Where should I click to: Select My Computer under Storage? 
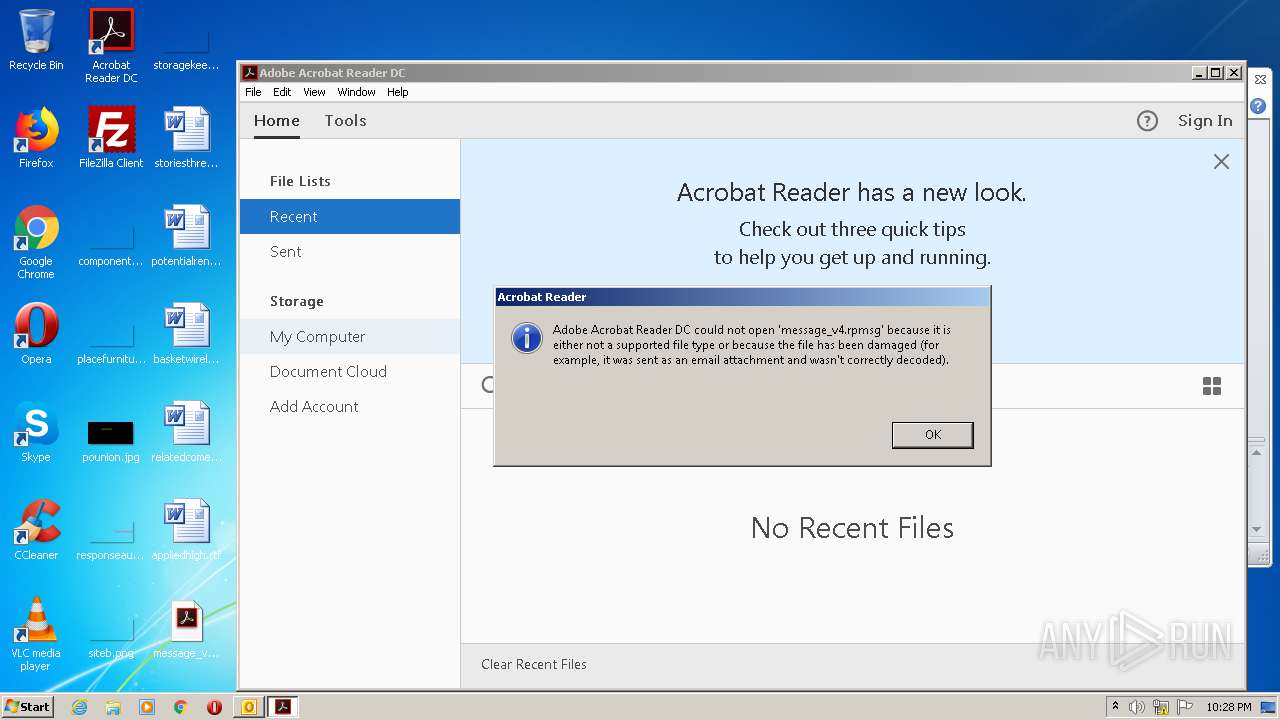[350, 337]
